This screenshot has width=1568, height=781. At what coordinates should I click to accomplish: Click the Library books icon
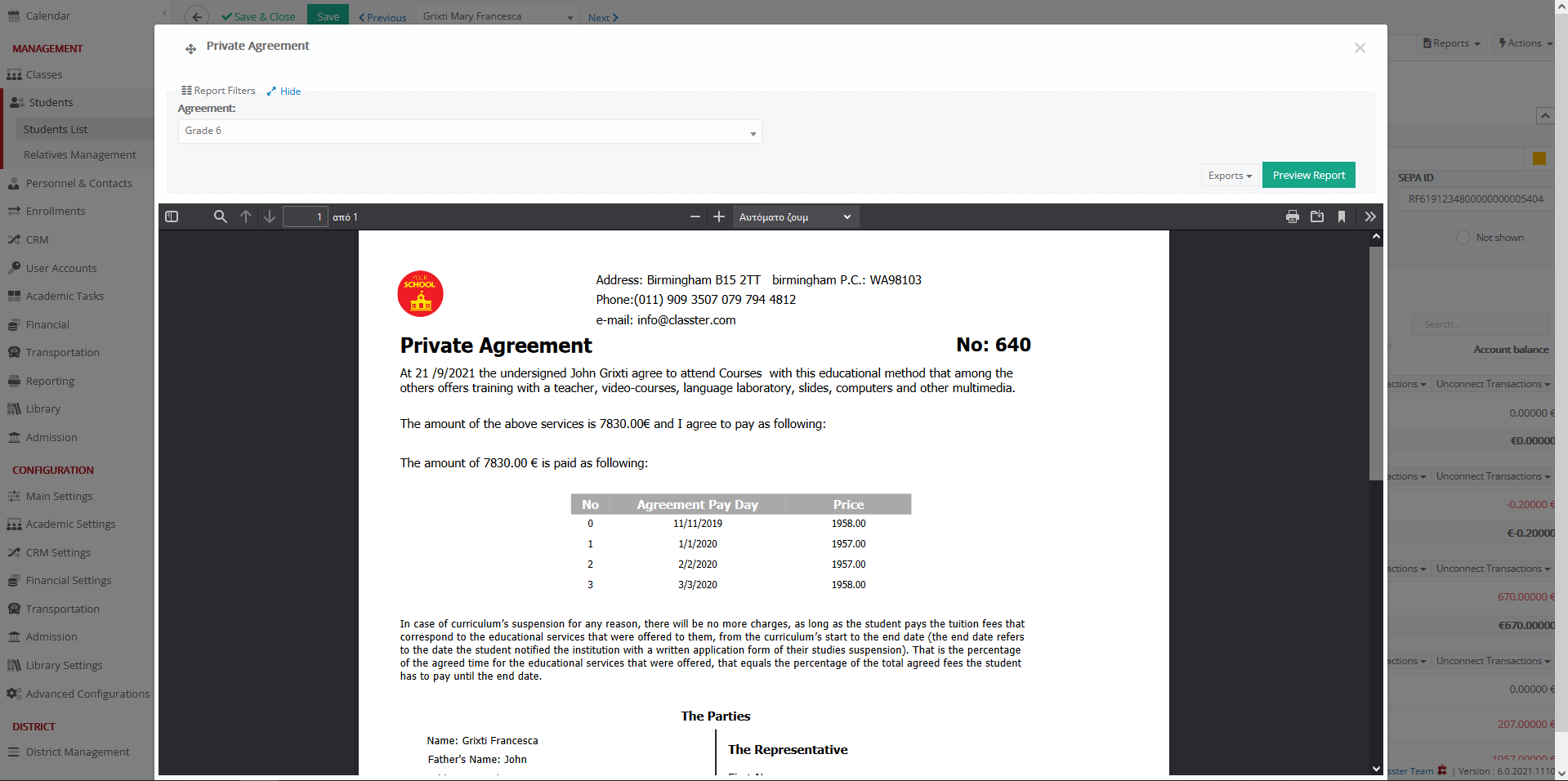[14, 408]
